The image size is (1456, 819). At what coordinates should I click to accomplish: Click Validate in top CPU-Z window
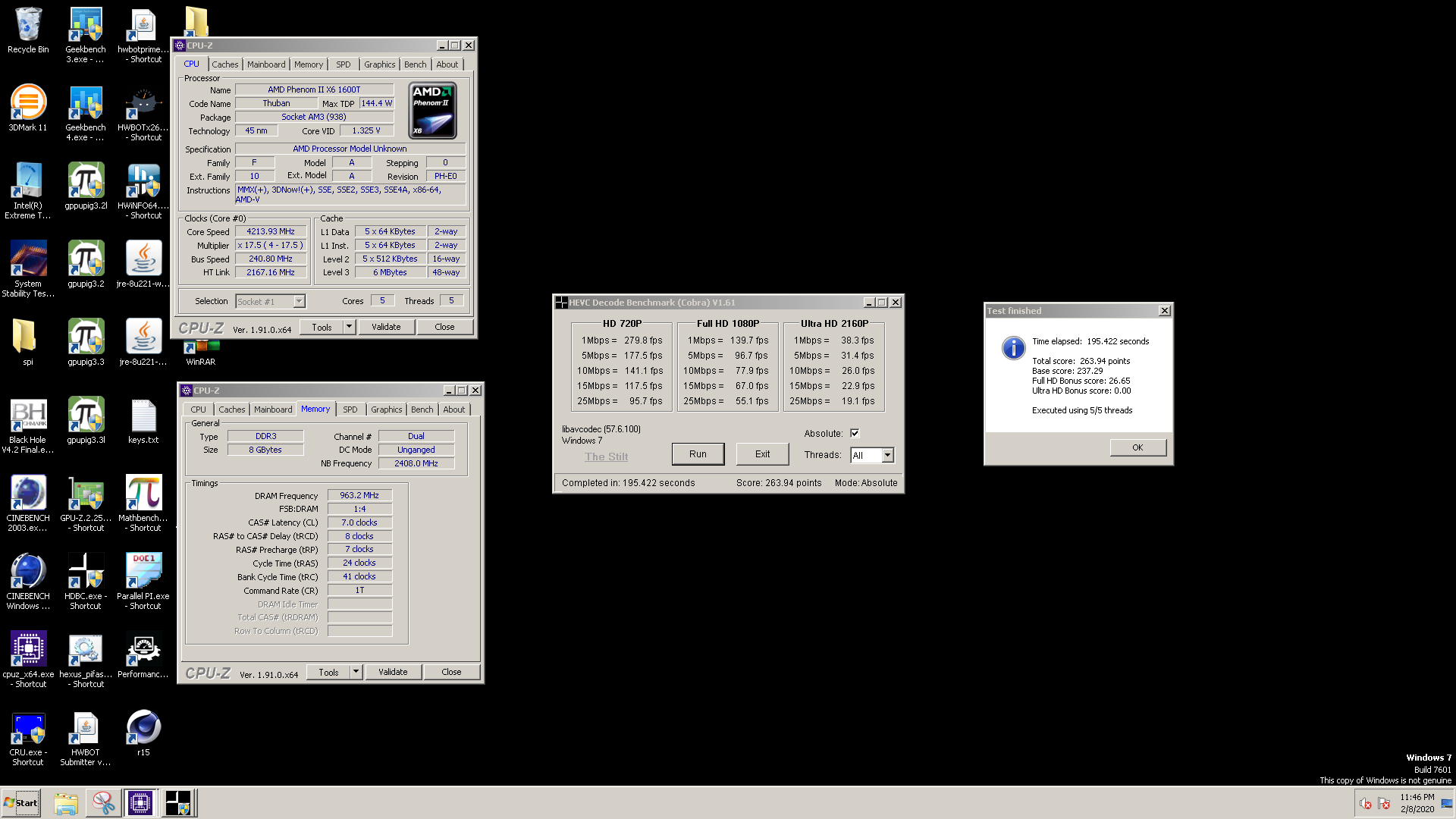point(386,327)
